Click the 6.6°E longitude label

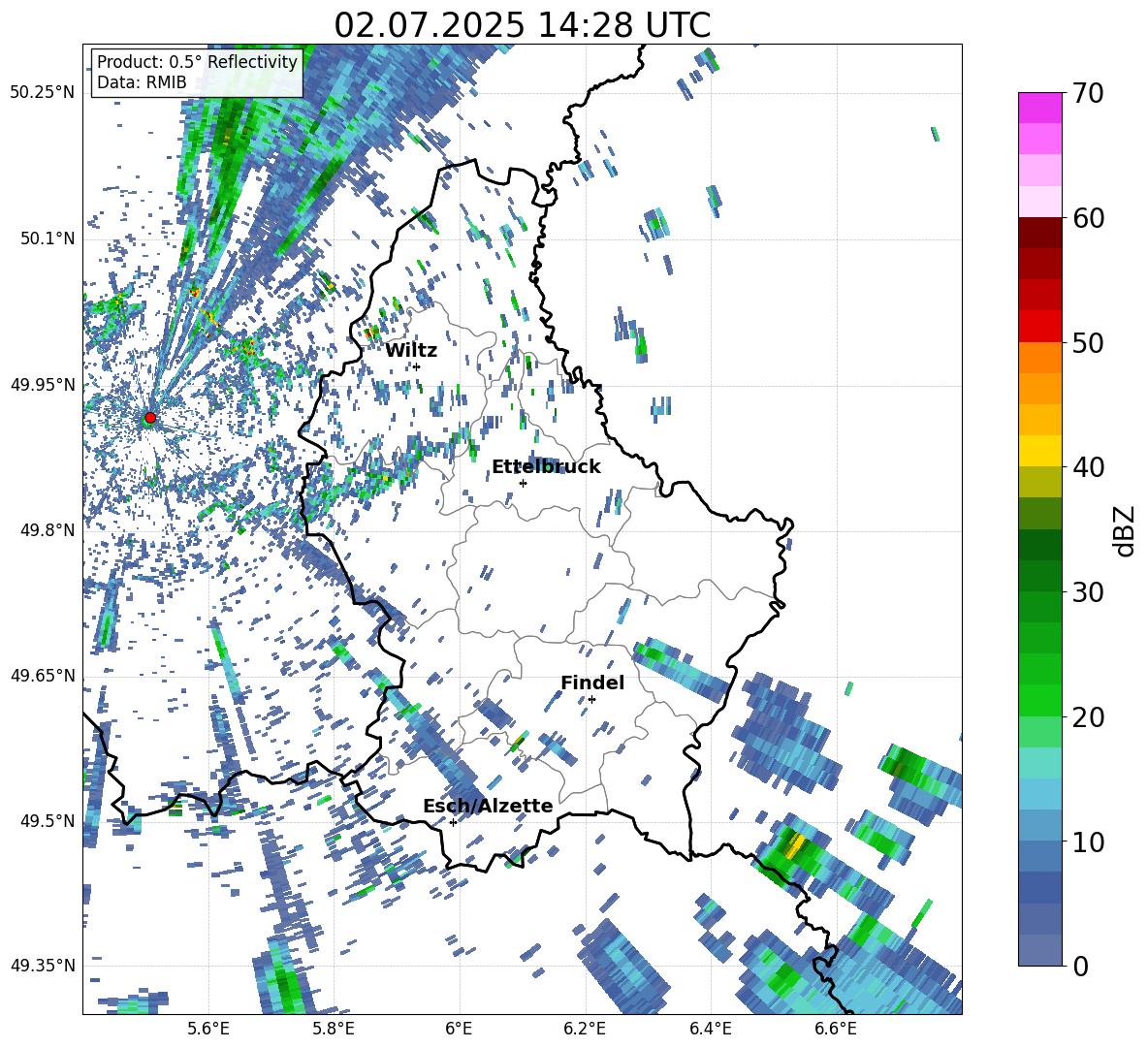[x=836, y=1029]
